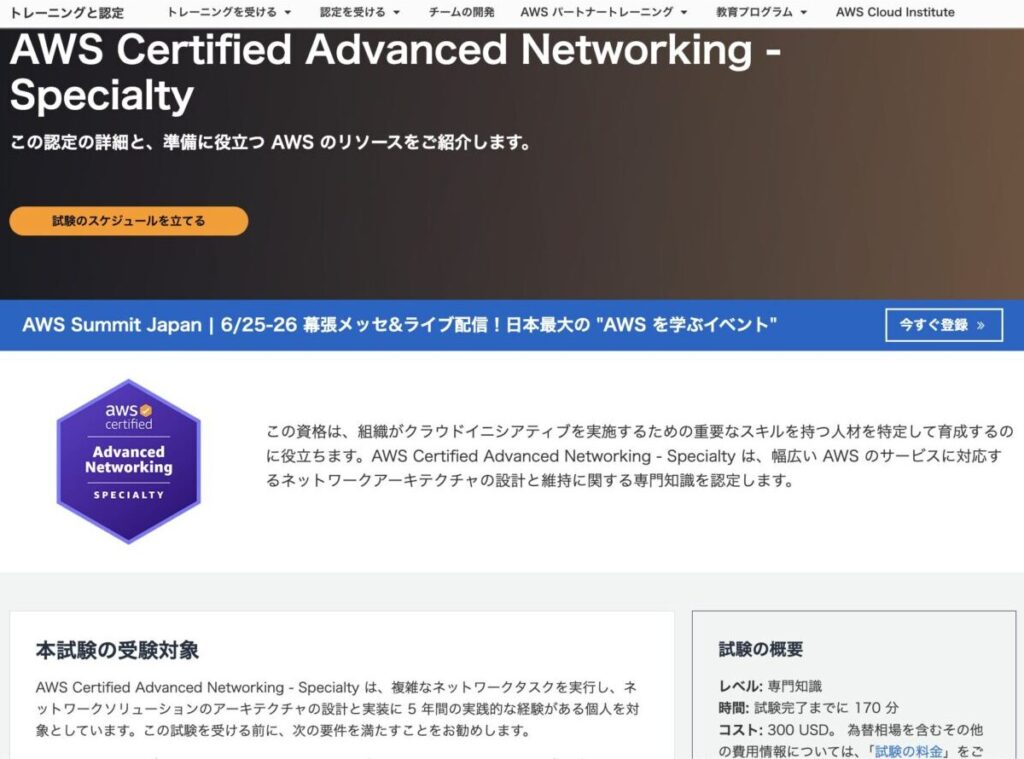Click the Advanced Networking Specialty badge
The image size is (1024, 759).
[129, 461]
